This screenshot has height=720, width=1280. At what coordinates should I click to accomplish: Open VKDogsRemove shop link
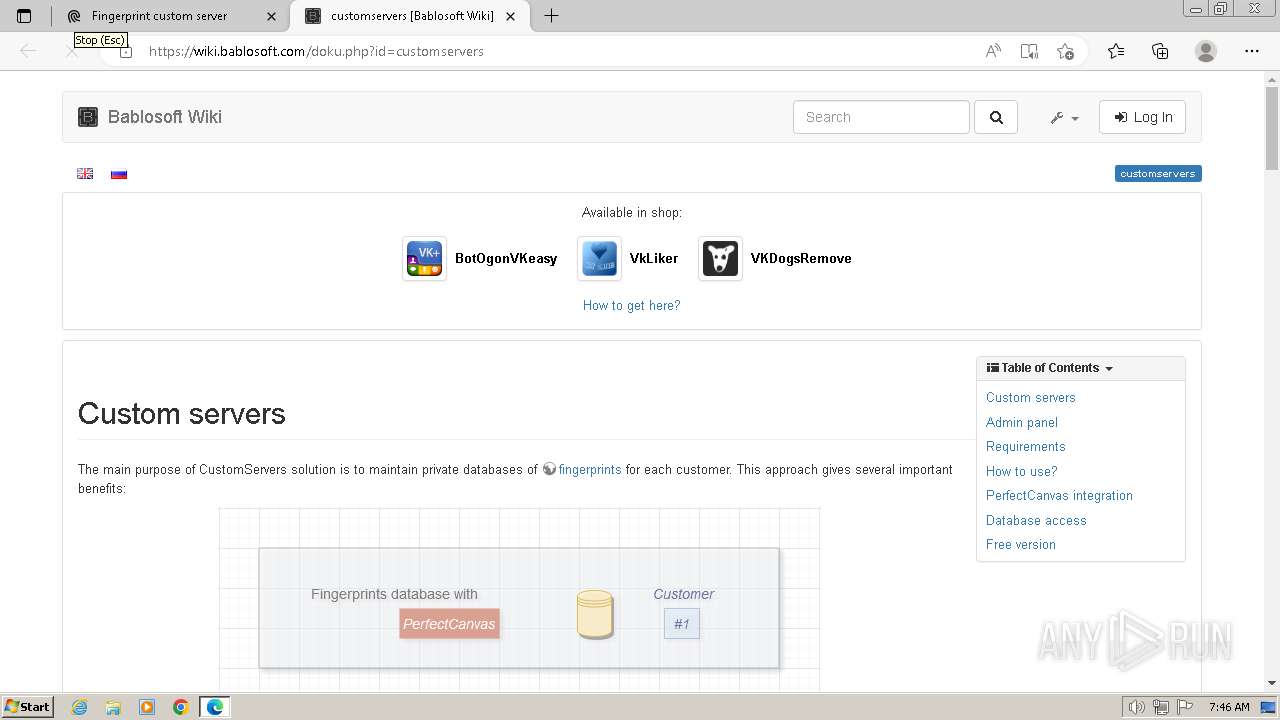(x=801, y=258)
